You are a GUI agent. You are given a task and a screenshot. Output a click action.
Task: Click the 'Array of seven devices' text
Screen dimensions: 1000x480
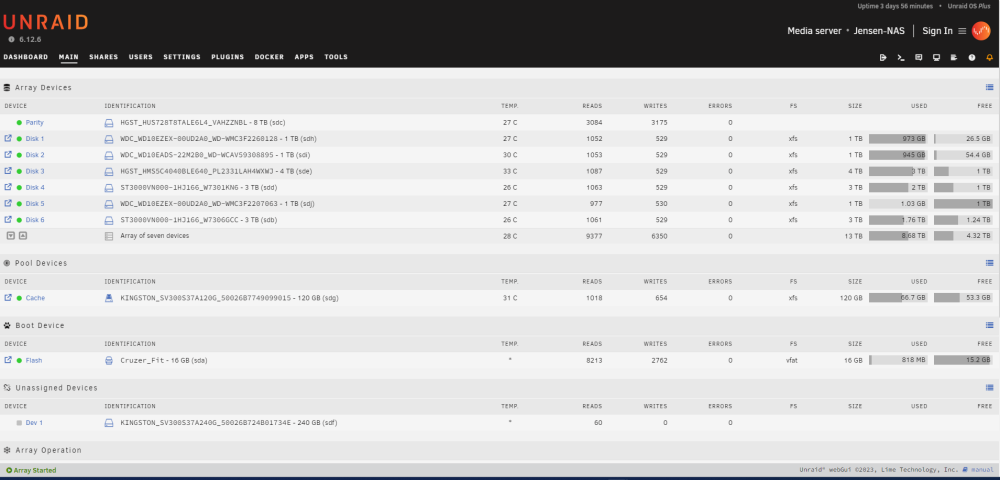(155, 236)
